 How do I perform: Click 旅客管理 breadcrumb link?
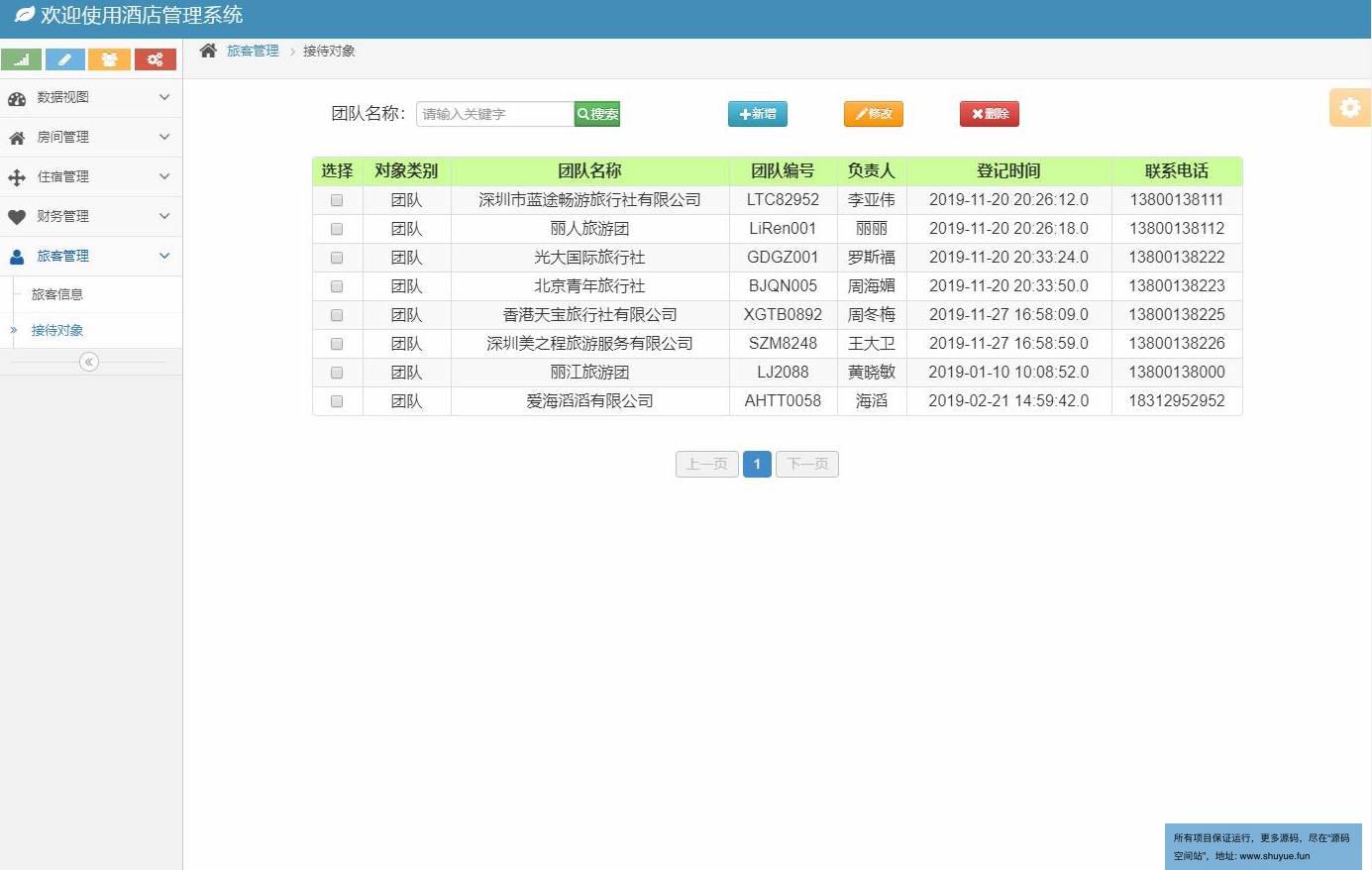[x=253, y=51]
